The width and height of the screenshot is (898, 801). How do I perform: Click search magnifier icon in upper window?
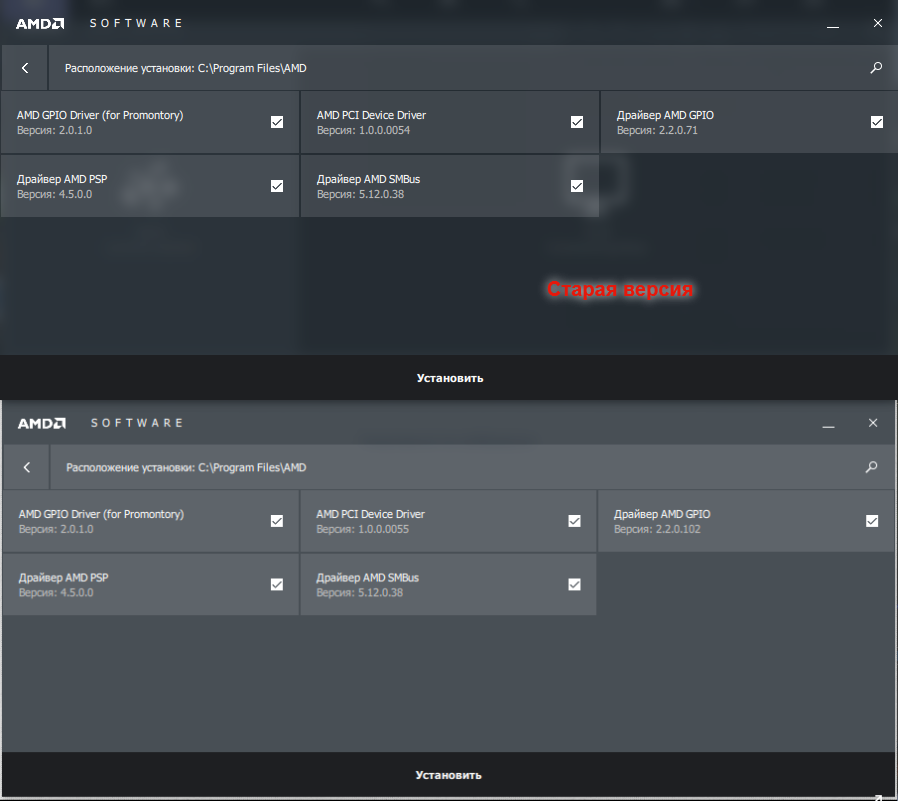coord(876,68)
